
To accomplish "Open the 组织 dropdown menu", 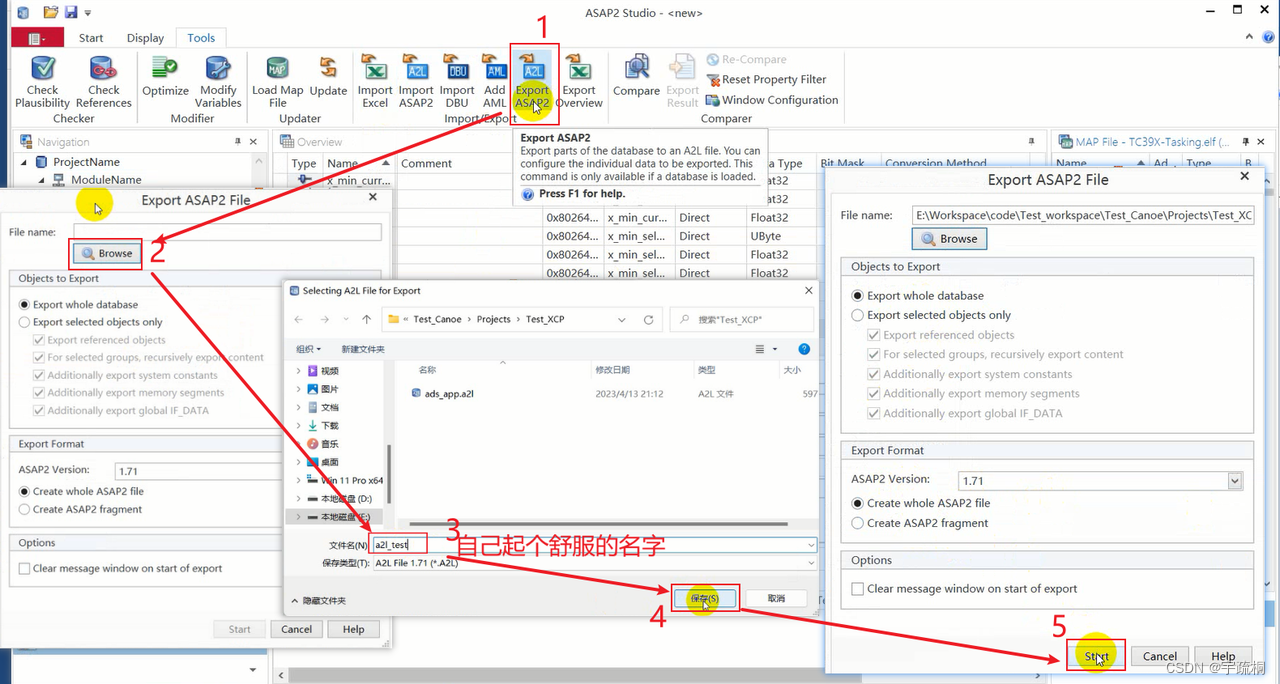I will (x=308, y=349).
